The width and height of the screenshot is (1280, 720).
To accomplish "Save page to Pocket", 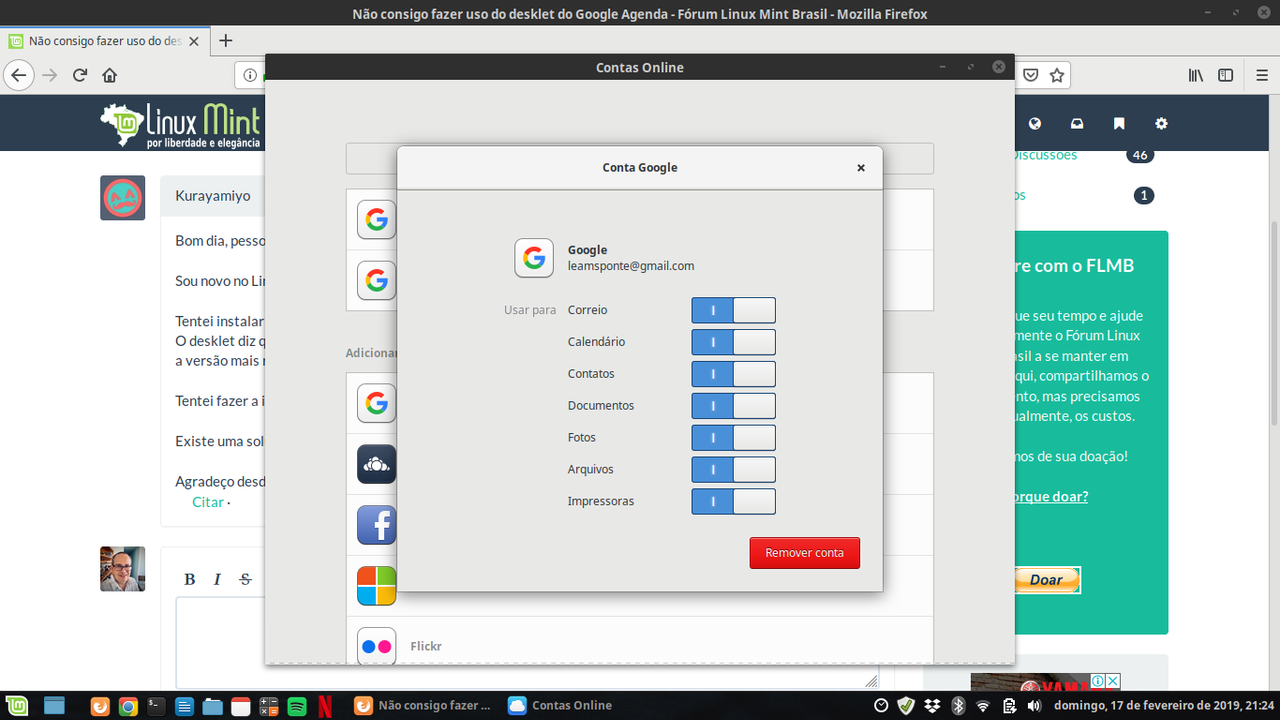I will 1030,75.
